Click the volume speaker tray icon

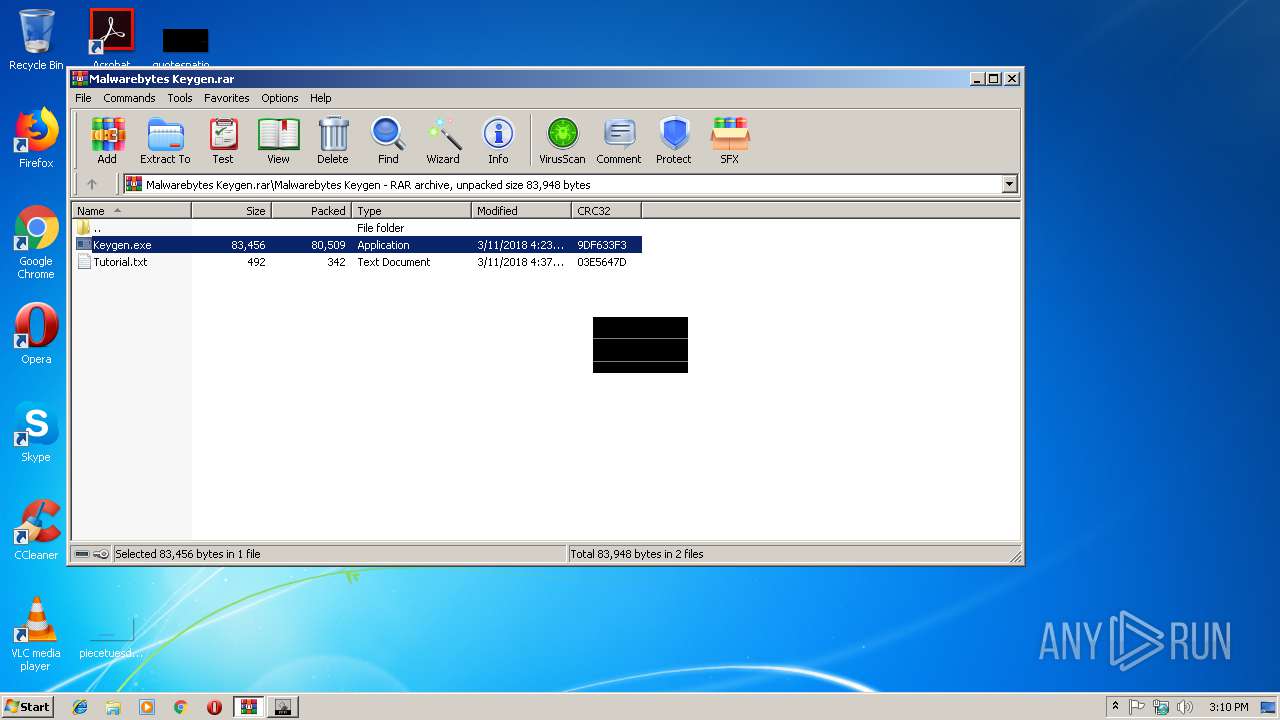tap(1185, 707)
